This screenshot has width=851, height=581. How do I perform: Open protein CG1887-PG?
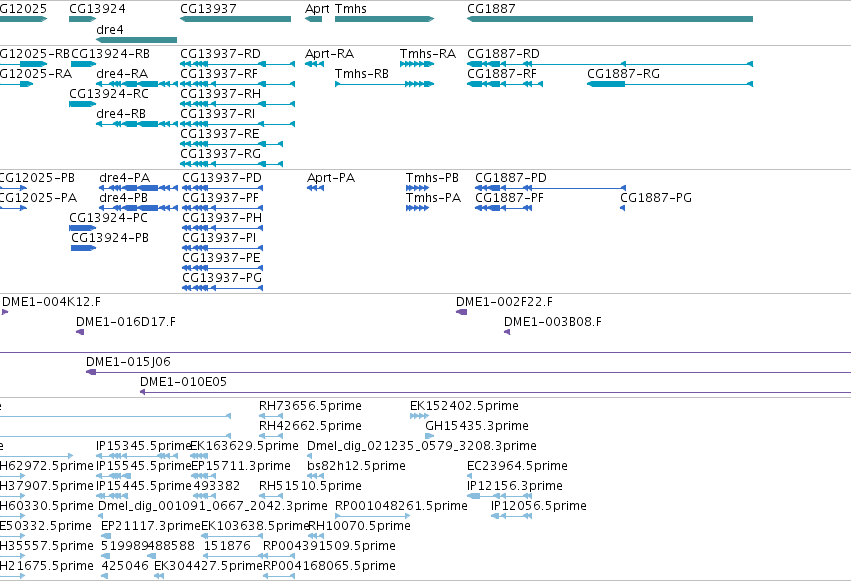tap(656, 199)
